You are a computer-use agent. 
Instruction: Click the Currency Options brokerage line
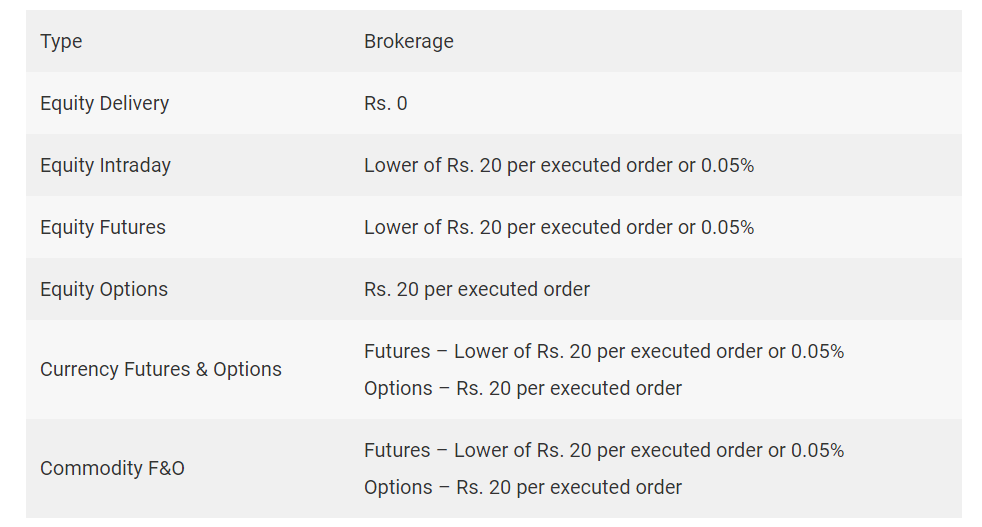pos(522,389)
